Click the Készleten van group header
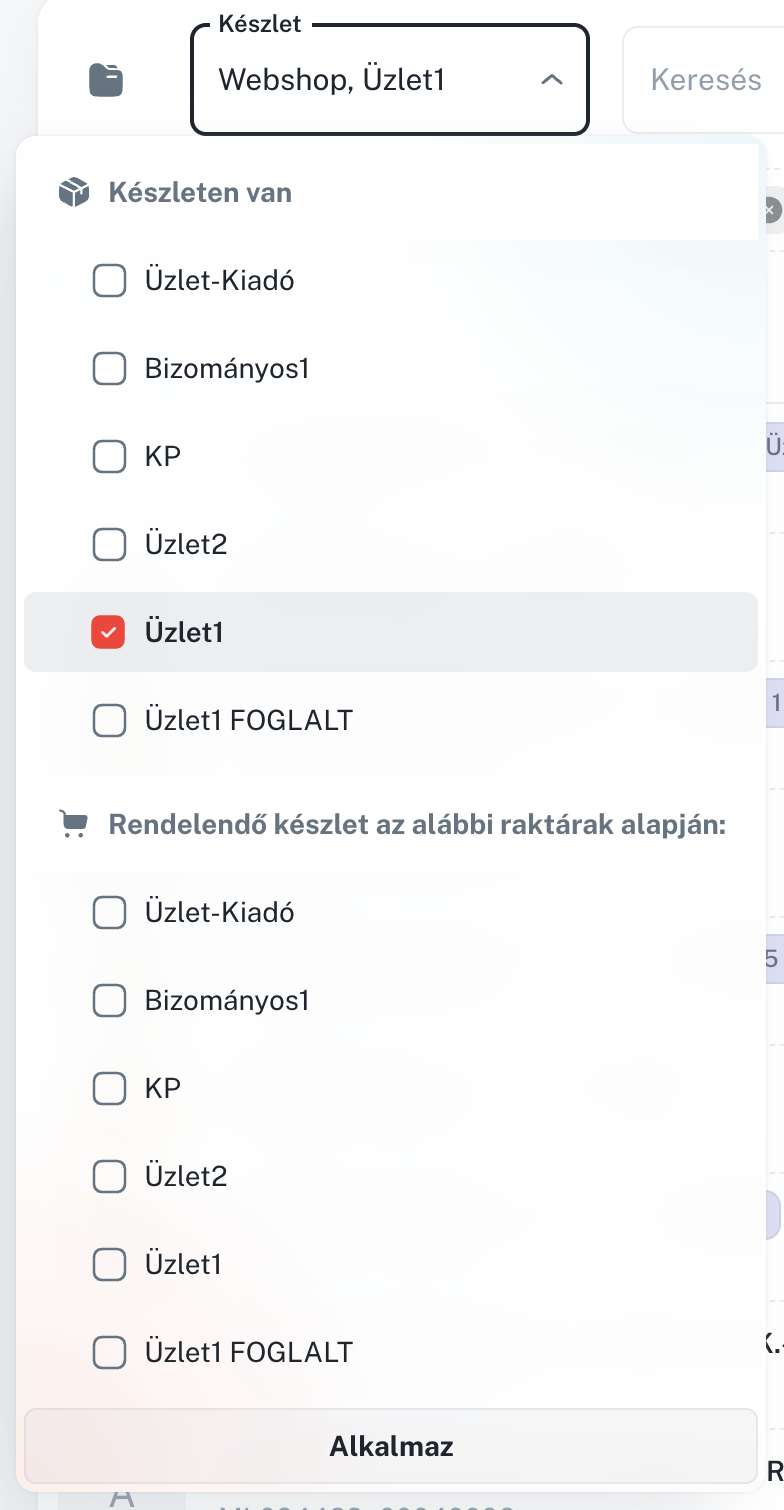The width and height of the screenshot is (784, 1510). click(200, 192)
